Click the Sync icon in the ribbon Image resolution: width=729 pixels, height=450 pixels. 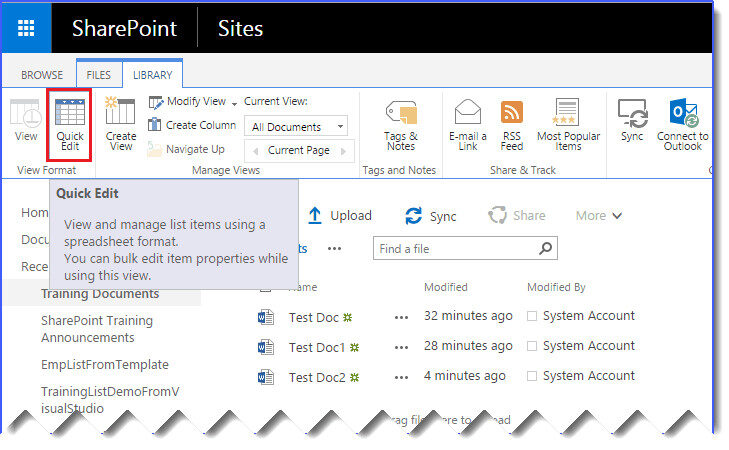click(632, 113)
